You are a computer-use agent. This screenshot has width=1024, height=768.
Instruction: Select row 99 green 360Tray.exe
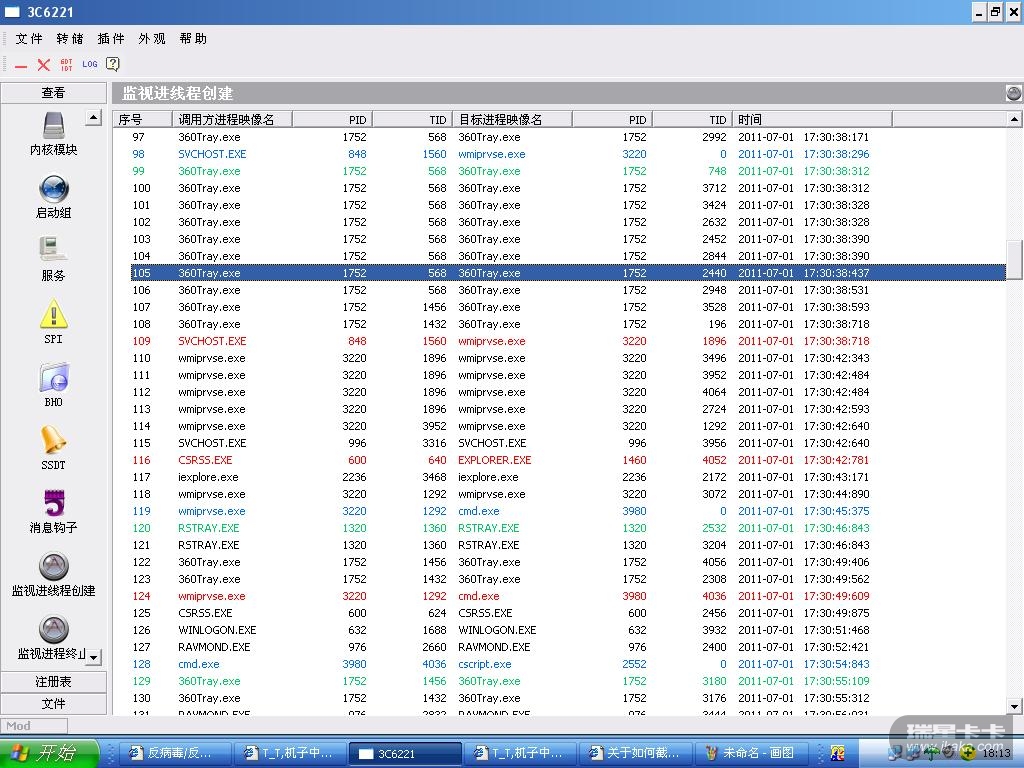pyautogui.click(x=568, y=171)
